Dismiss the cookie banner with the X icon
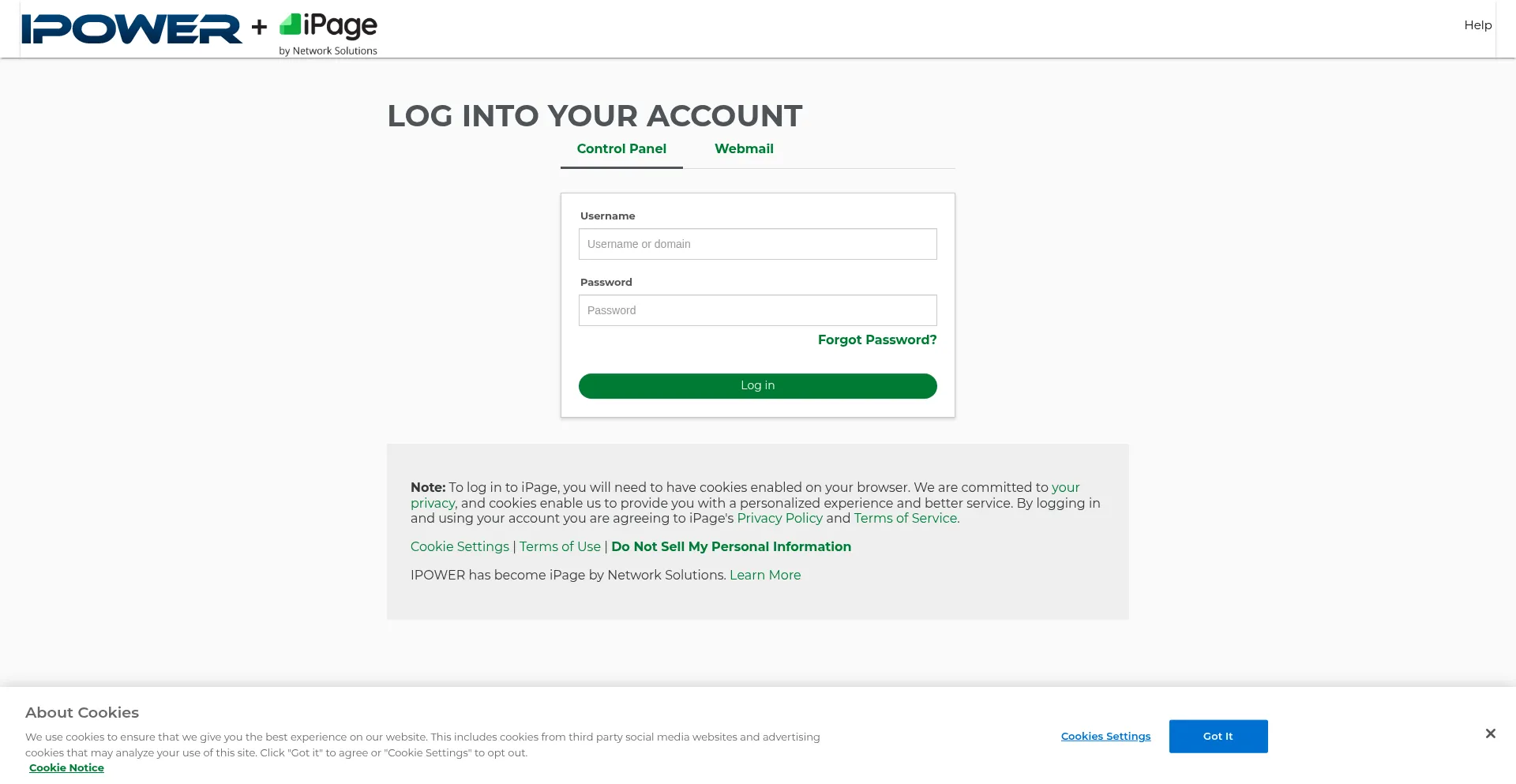 click(x=1490, y=734)
